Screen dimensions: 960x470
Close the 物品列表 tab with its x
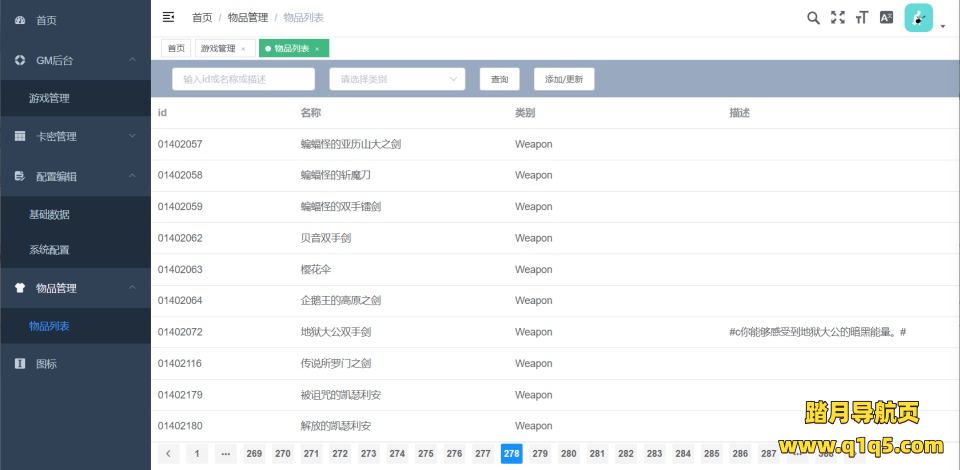[317, 49]
